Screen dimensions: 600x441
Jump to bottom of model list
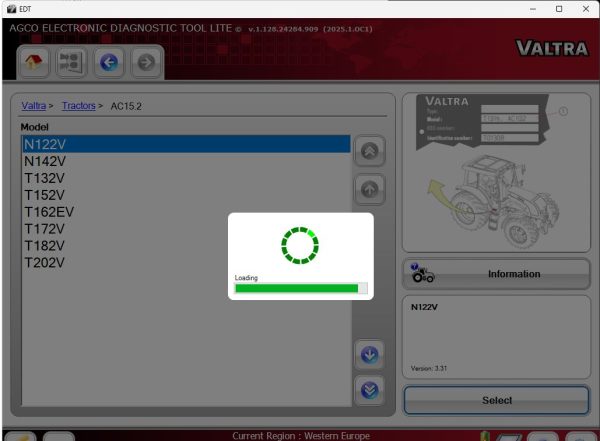click(369, 390)
